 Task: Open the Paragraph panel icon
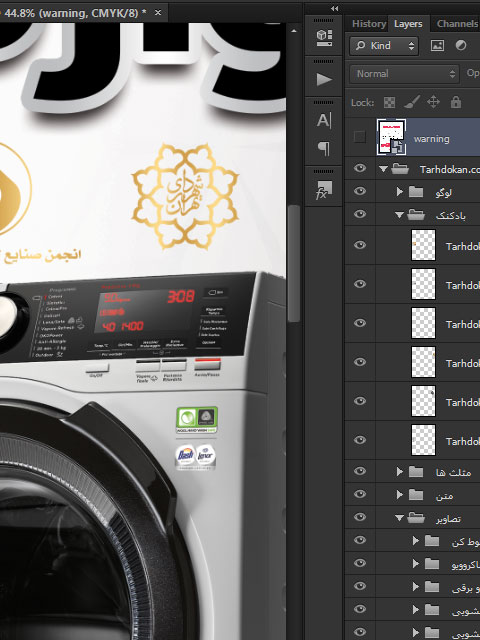[324, 148]
